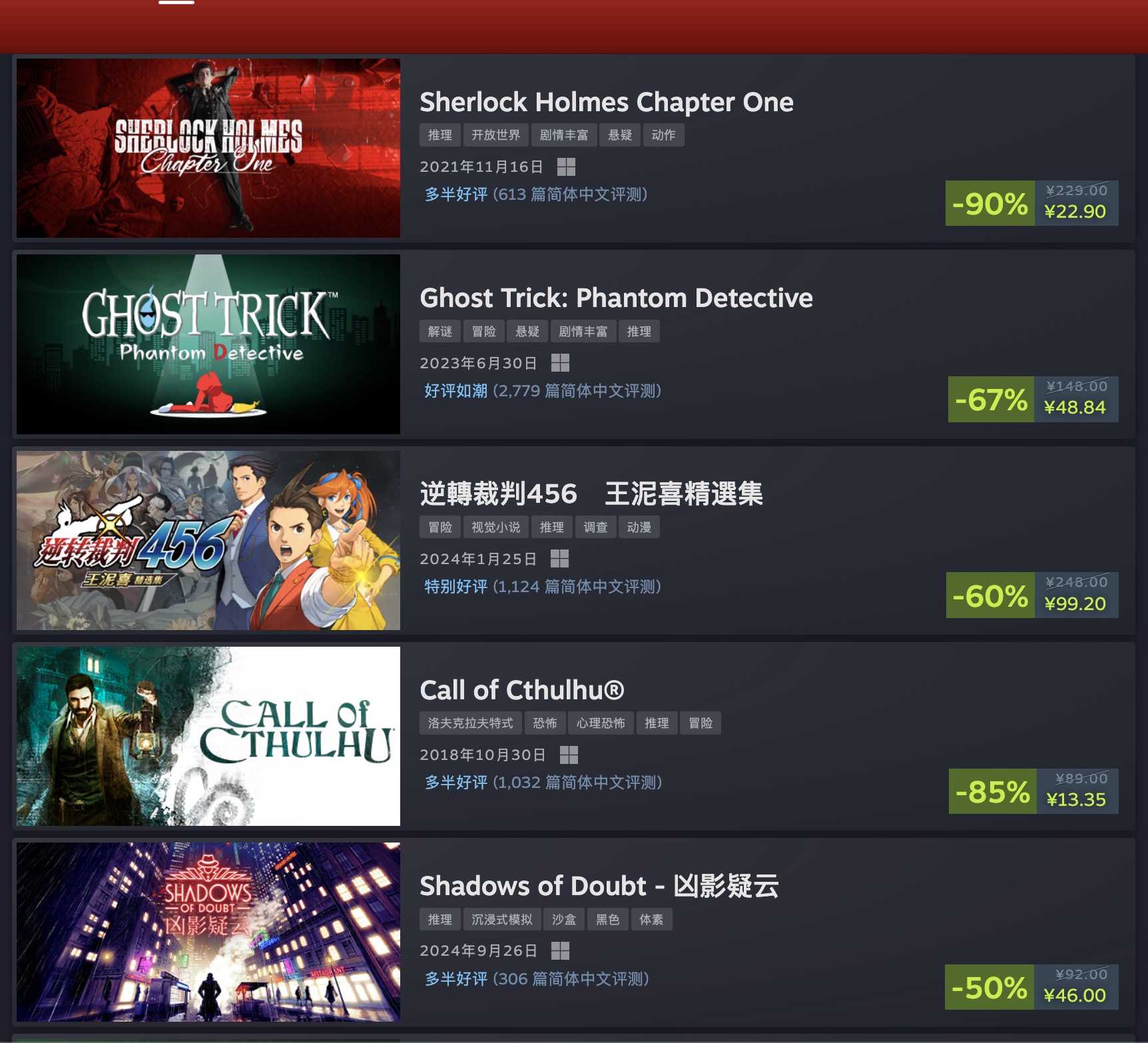Select the 视觉小说 tag
This screenshot has width=1148, height=1043.
[496, 527]
